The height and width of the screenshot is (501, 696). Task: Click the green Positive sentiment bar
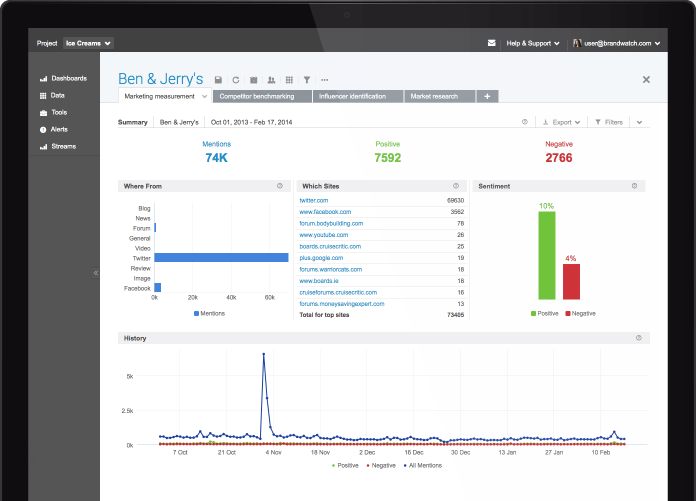[x=547, y=256]
